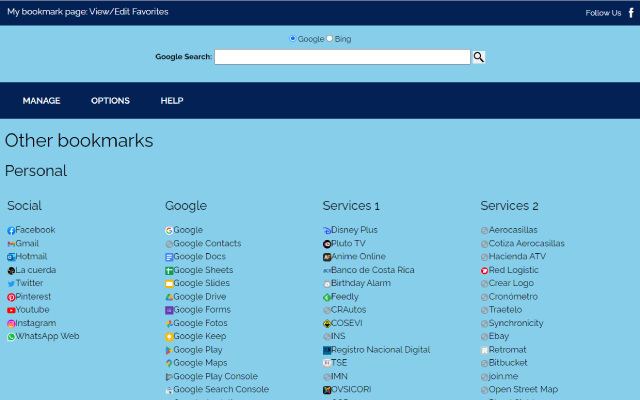Click My bookmark page View/Edit Favorites link

tap(88, 12)
